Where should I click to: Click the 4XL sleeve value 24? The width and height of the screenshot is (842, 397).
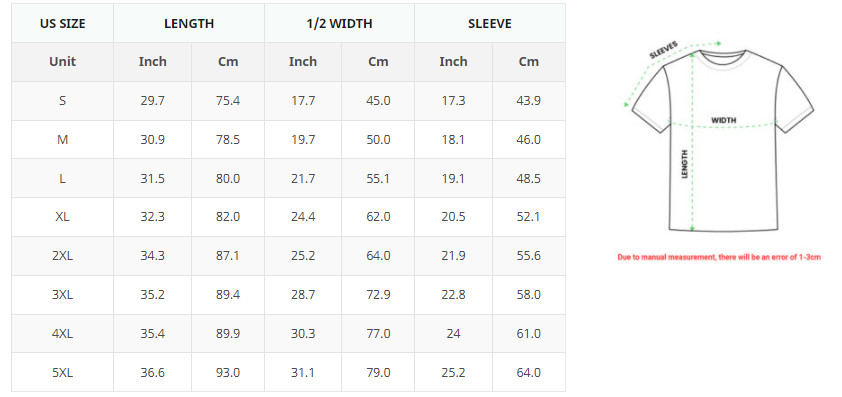(x=453, y=334)
